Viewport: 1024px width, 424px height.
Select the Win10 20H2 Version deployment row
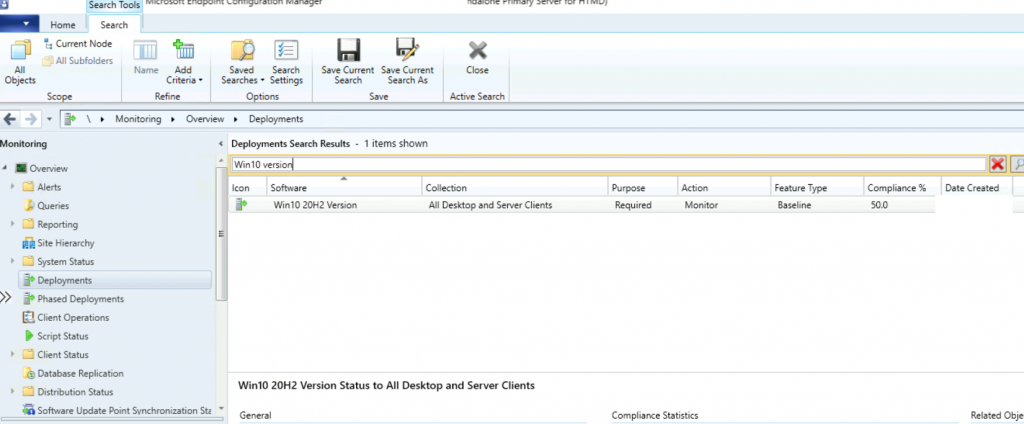point(582,205)
